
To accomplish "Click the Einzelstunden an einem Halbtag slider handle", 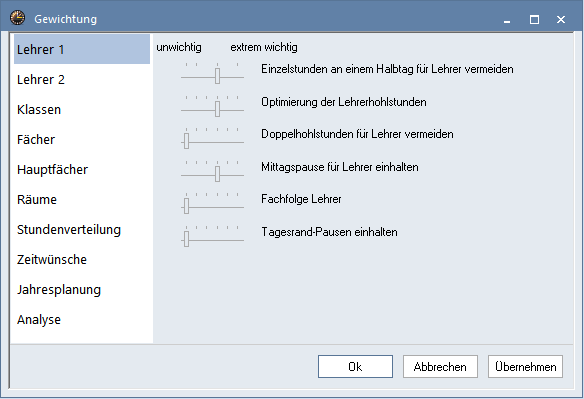I will point(218,76).
